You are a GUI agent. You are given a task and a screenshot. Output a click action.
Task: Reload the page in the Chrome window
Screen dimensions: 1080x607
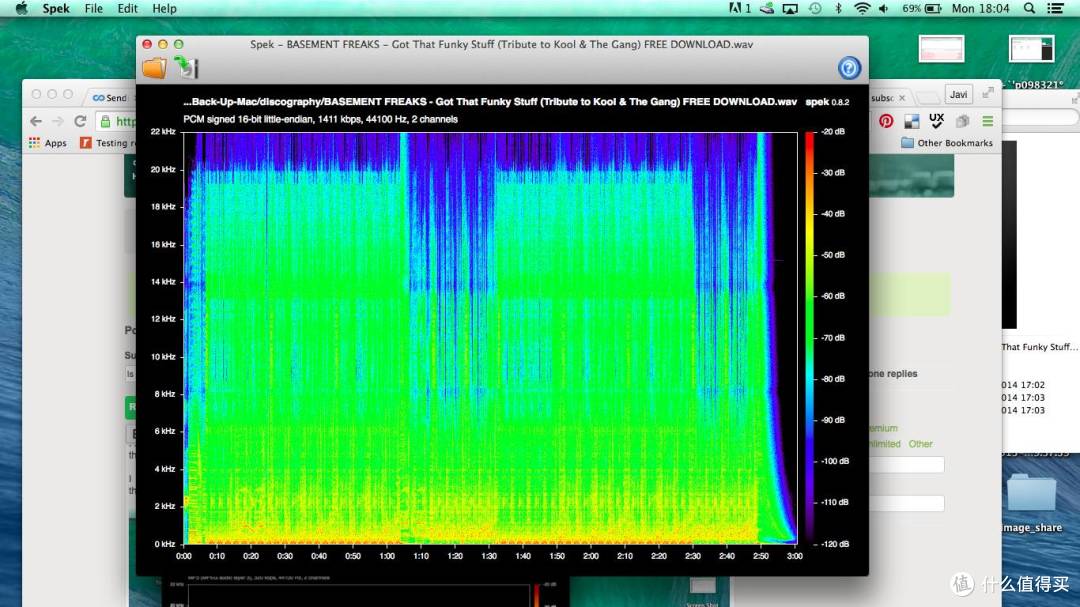coord(80,121)
